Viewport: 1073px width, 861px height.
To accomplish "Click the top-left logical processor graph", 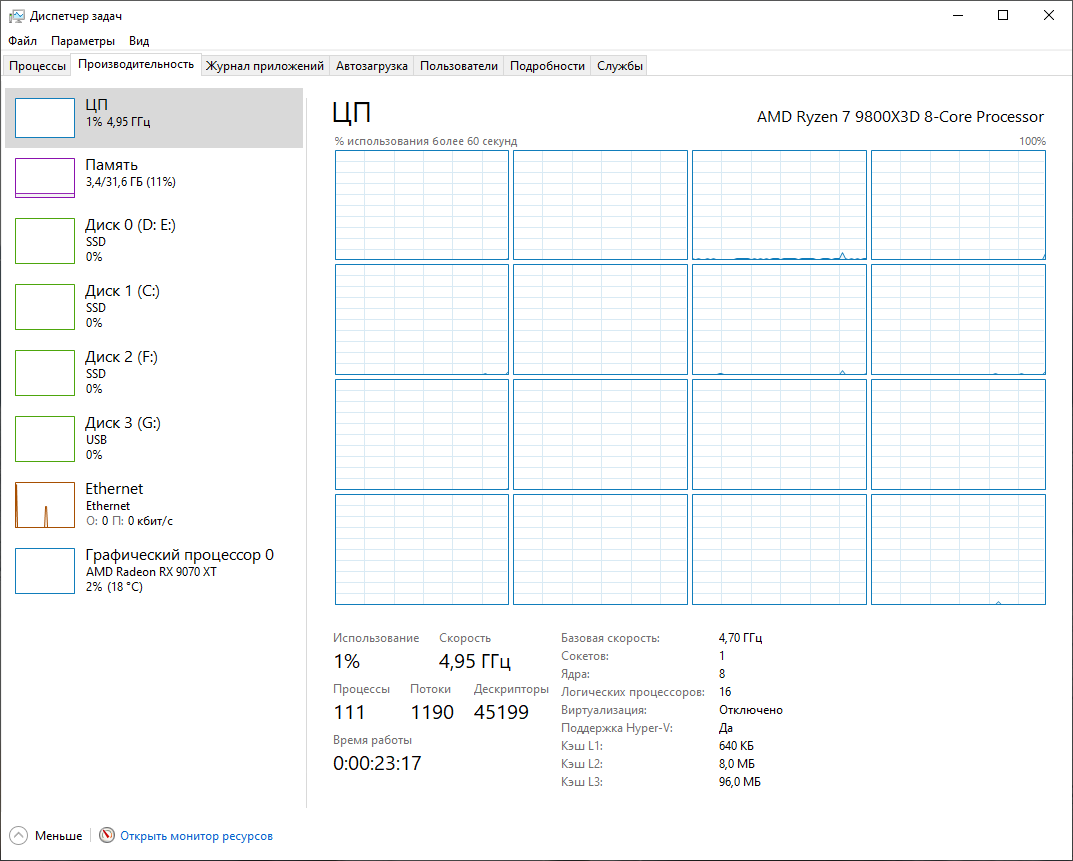I will (421, 204).
